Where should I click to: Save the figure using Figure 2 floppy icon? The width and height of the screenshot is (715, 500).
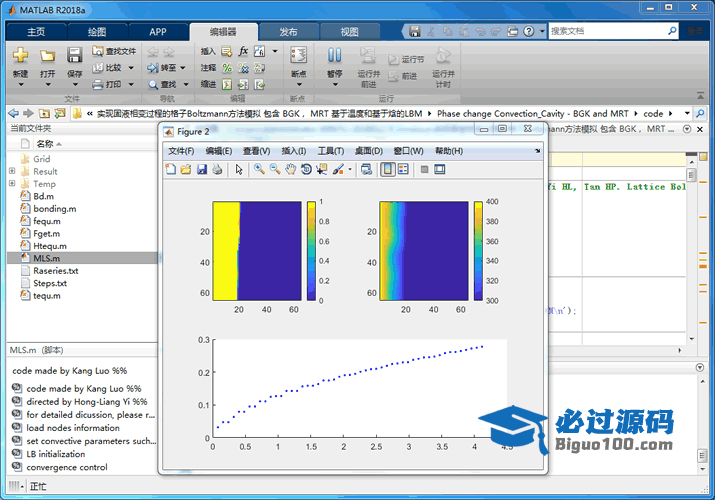202,170
